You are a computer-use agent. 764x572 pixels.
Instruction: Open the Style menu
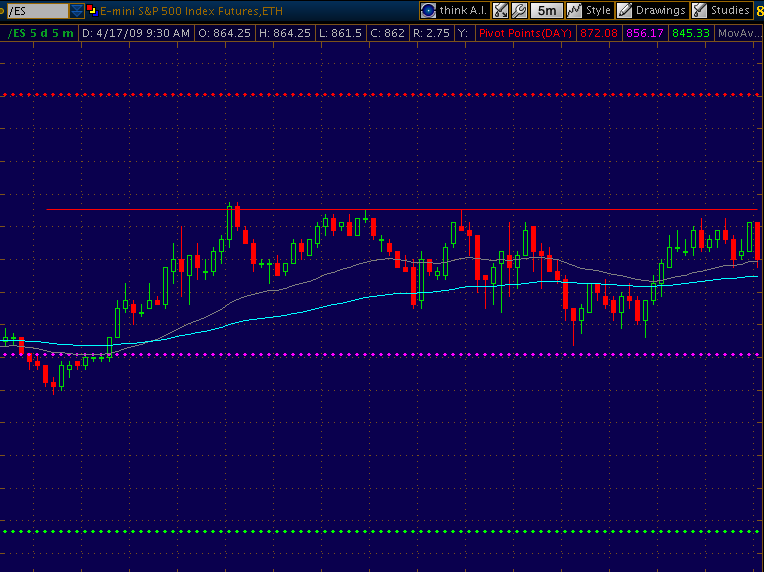tap(598, 10)
